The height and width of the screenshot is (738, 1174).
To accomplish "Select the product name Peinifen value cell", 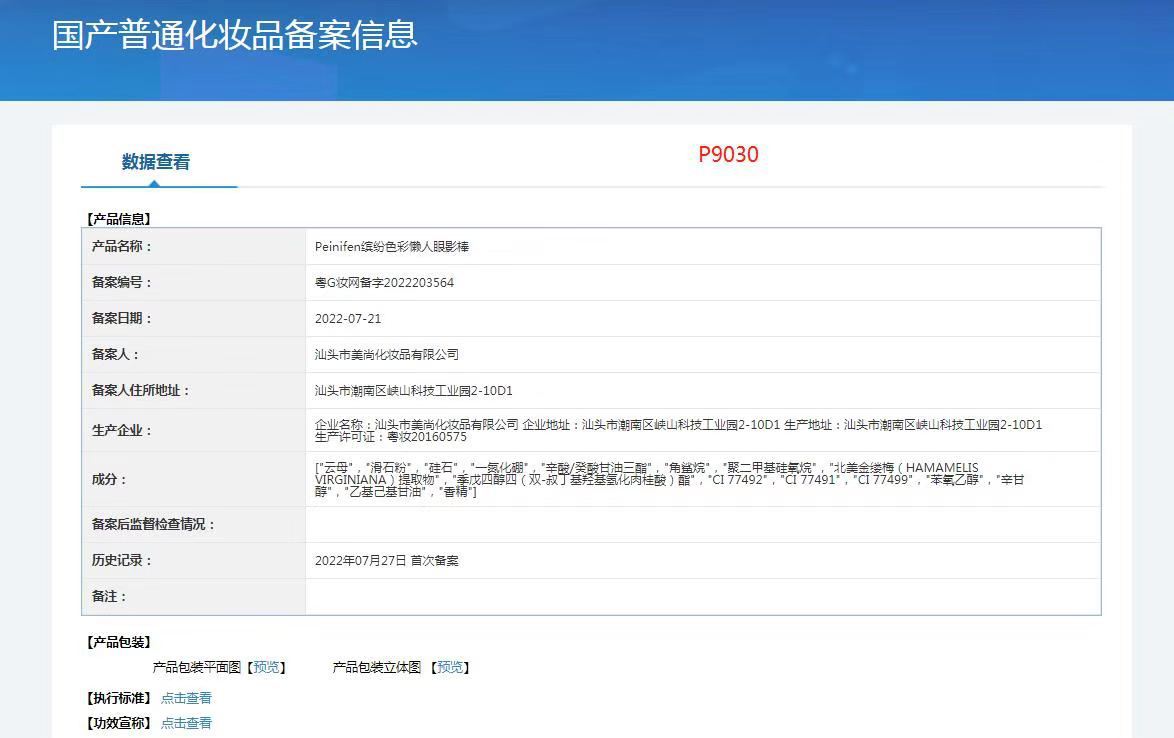I will pyautogui.click(x=392, y=246).
